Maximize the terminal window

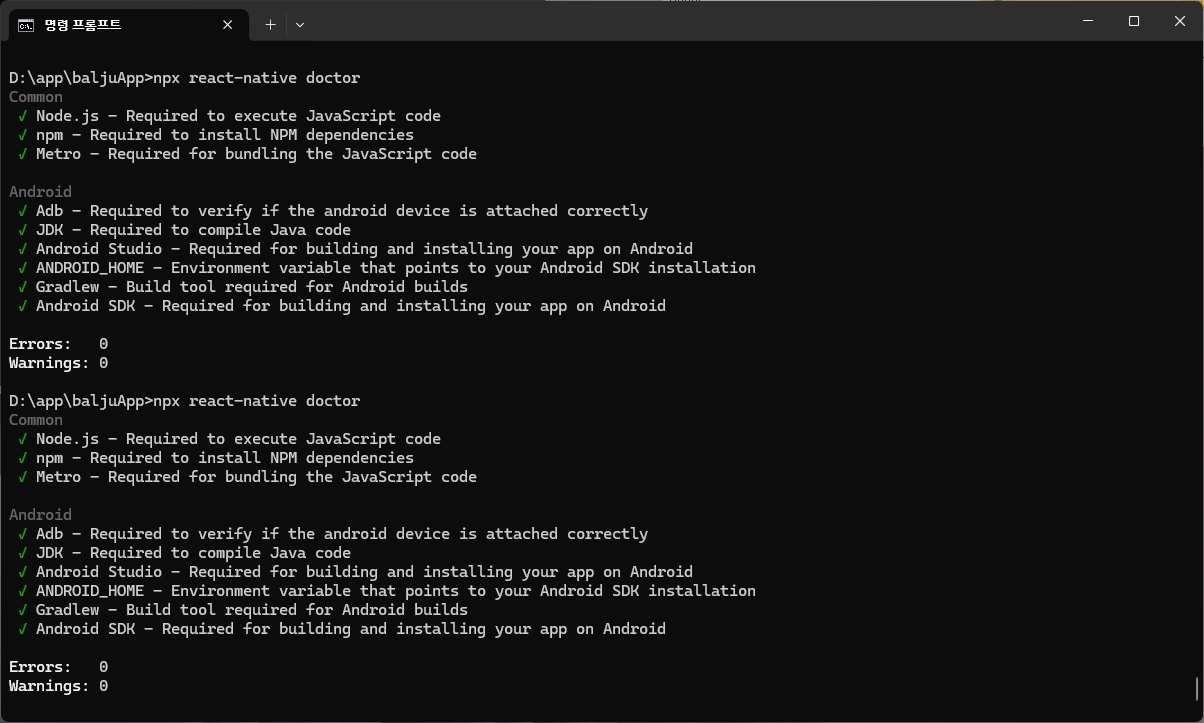click(x=1134, y=21)
